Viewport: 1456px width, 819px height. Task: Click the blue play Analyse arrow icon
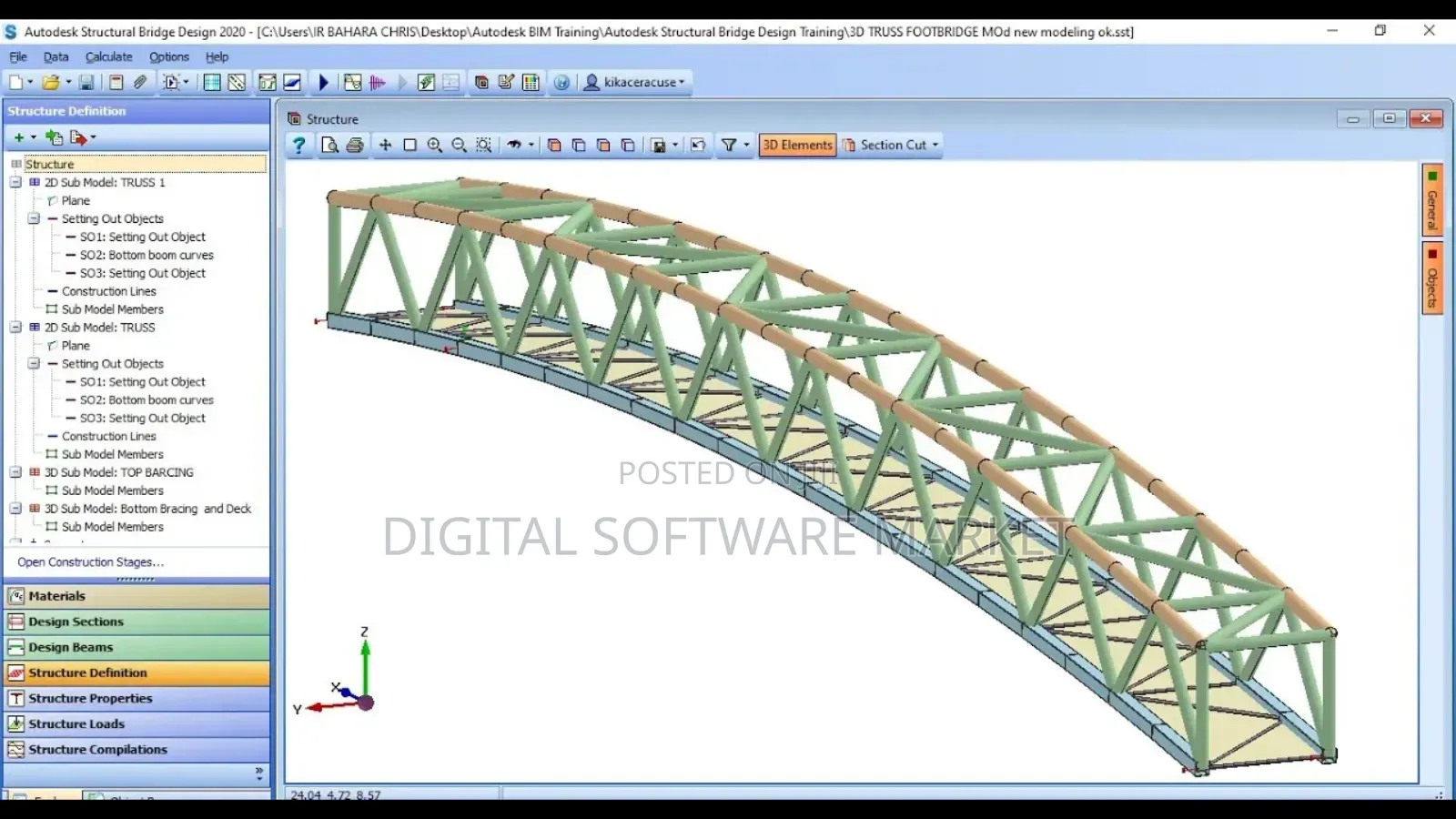click(323, 82)
